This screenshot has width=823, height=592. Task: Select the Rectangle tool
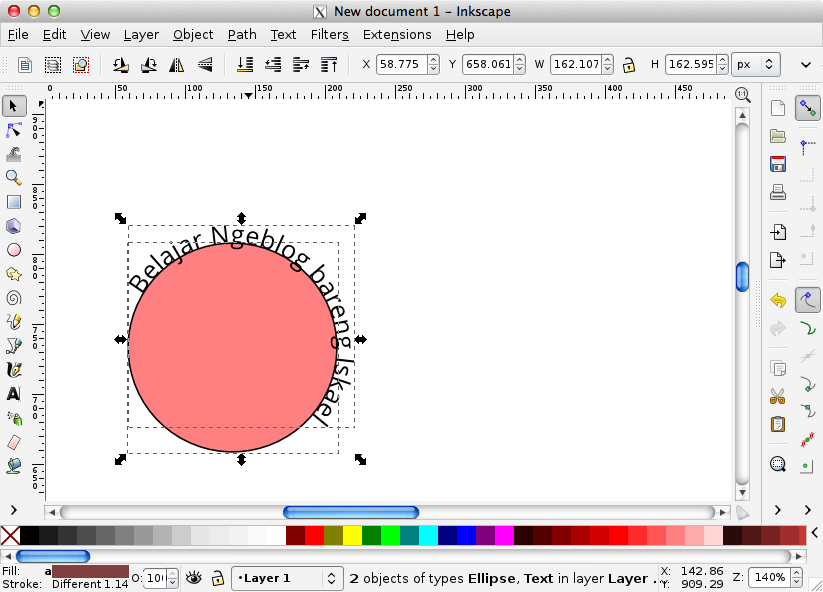(14, 202)
